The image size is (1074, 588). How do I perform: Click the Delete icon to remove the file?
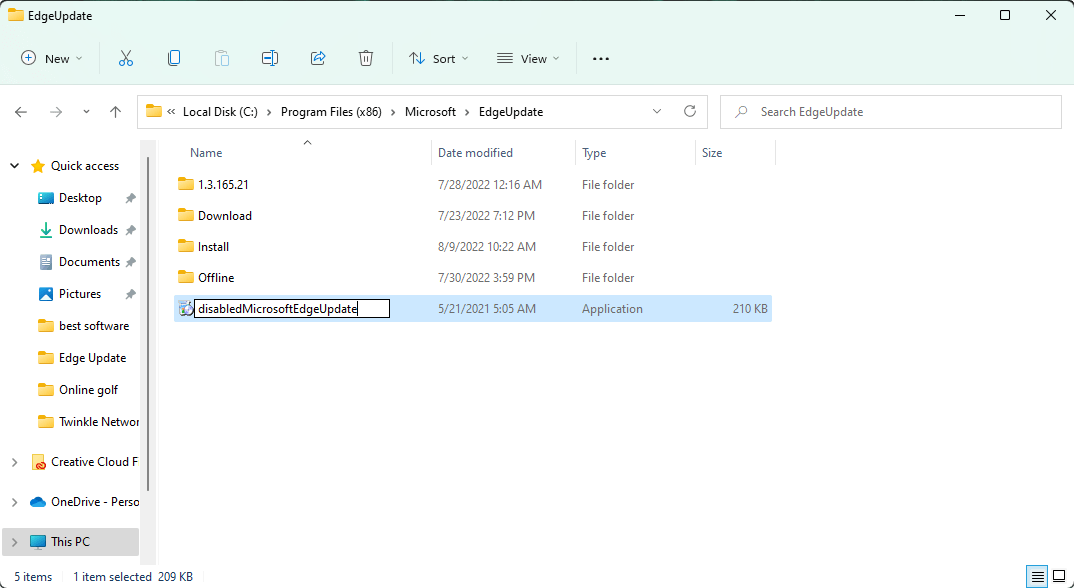coord(366,58)
